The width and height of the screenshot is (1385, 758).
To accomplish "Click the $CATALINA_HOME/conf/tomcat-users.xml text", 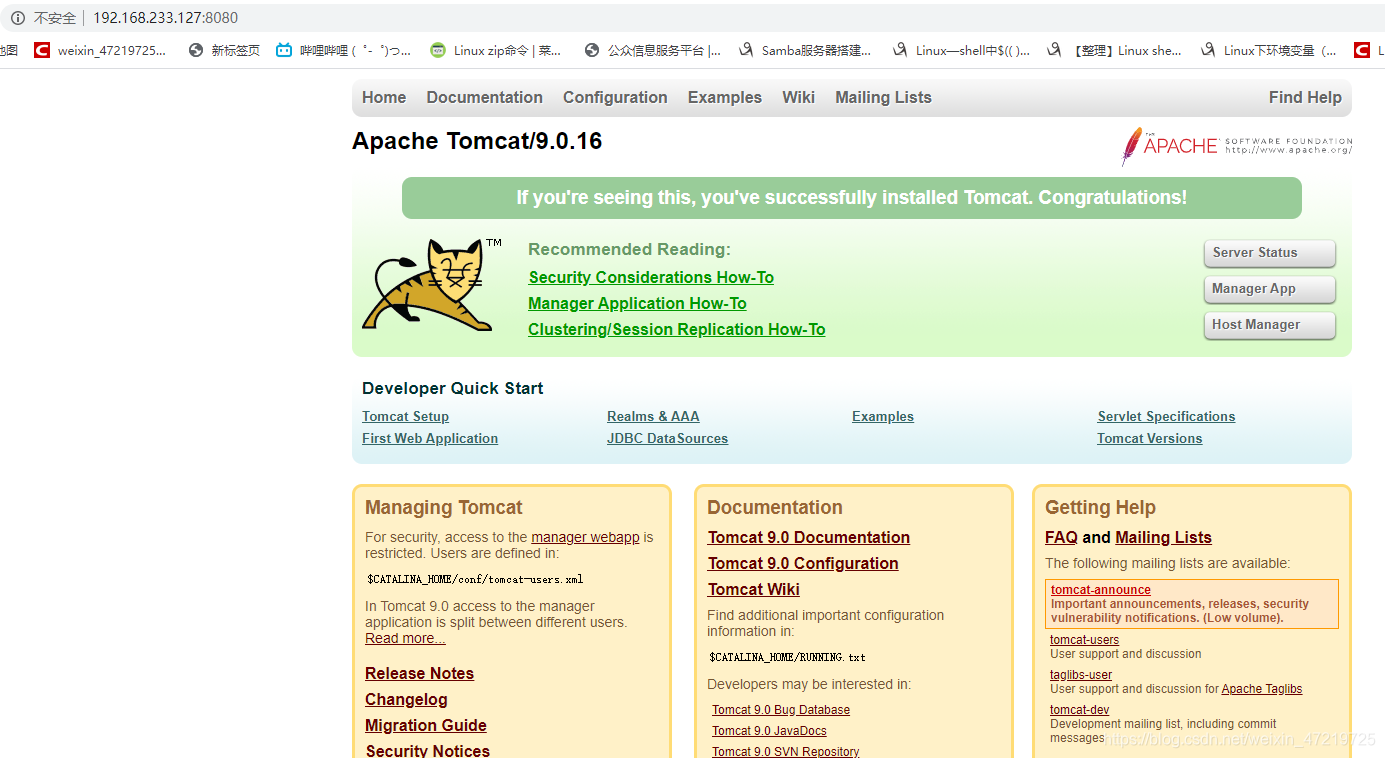I will pos(475,579).
